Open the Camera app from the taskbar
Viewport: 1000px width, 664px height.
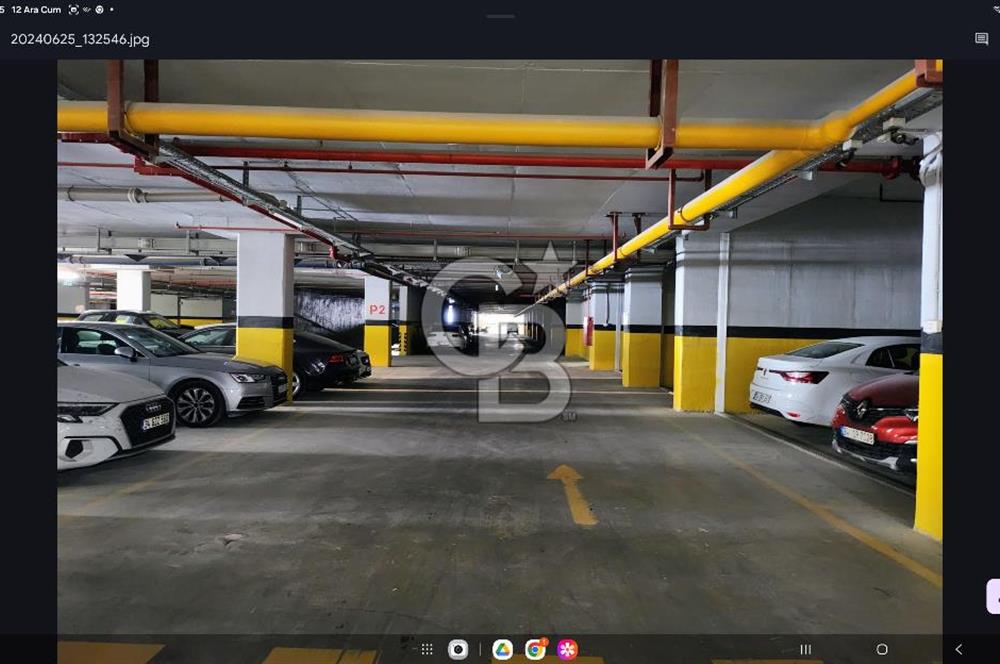pos(458,648)
